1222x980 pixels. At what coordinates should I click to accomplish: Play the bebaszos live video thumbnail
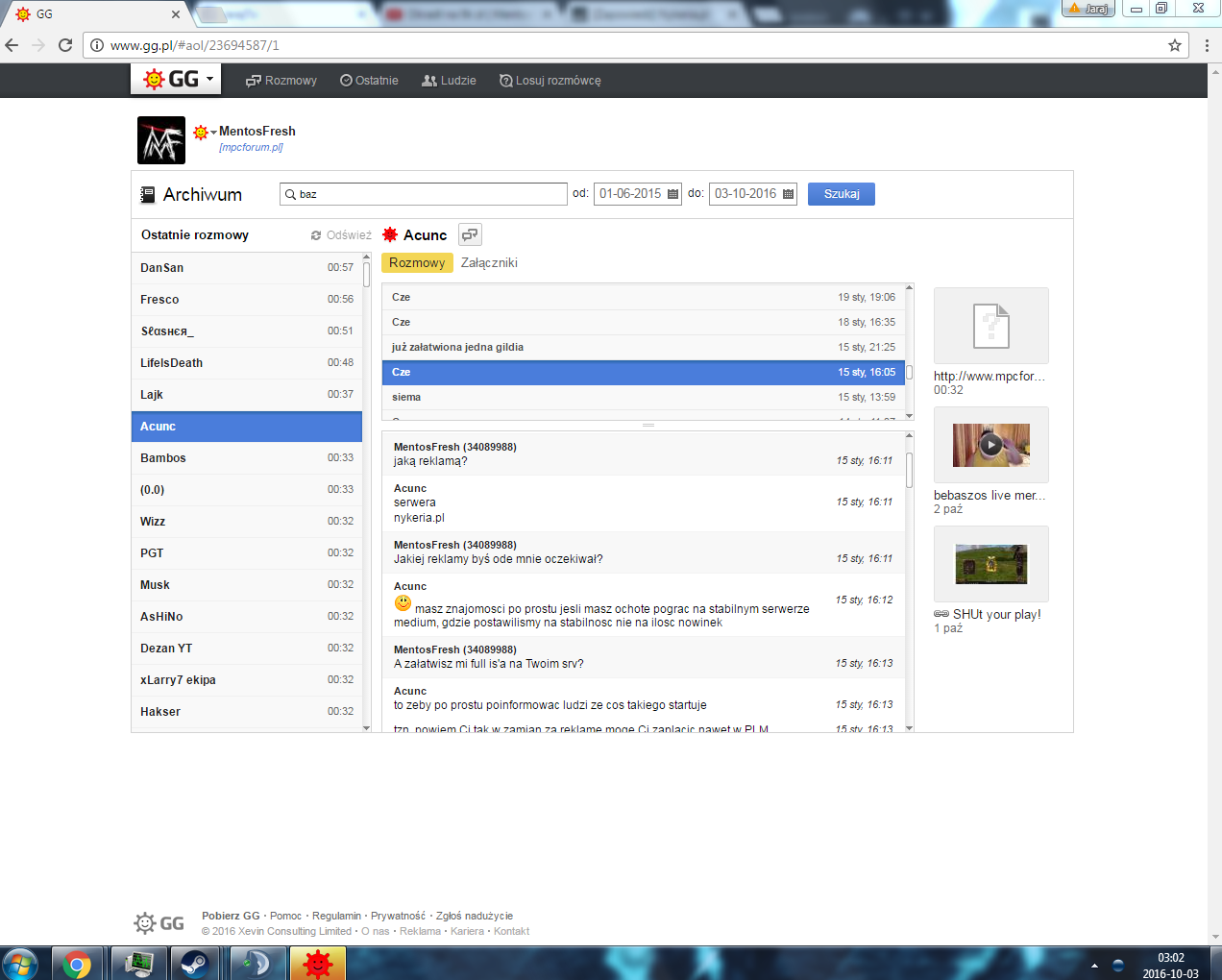(x=991, y=445)
